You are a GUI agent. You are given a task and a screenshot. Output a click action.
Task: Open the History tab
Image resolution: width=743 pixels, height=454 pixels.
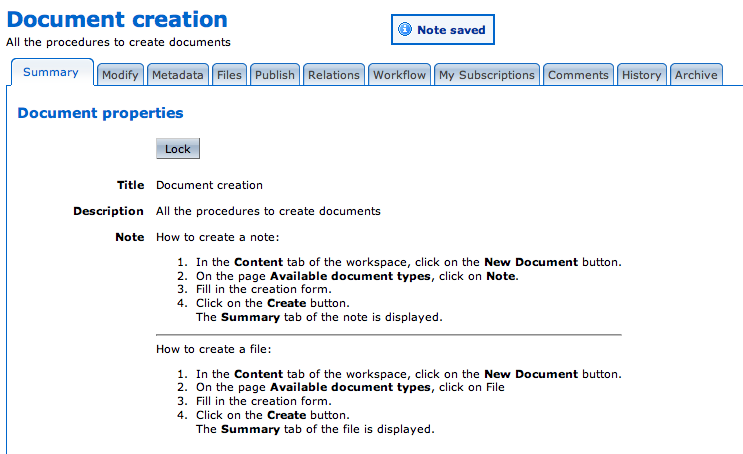(x=641, y=75)
